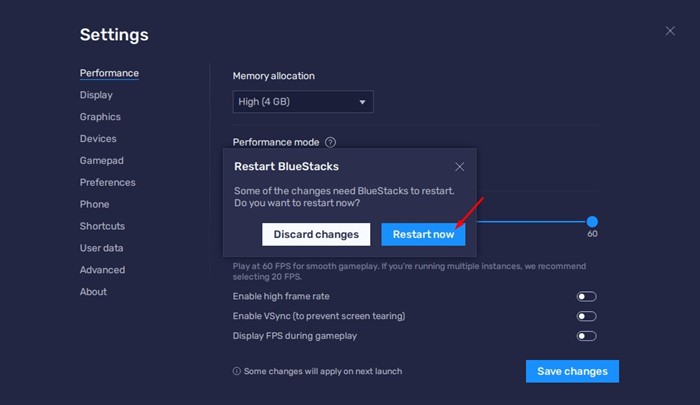Open the Memory allocation dropdown

(x=303, y=102)
